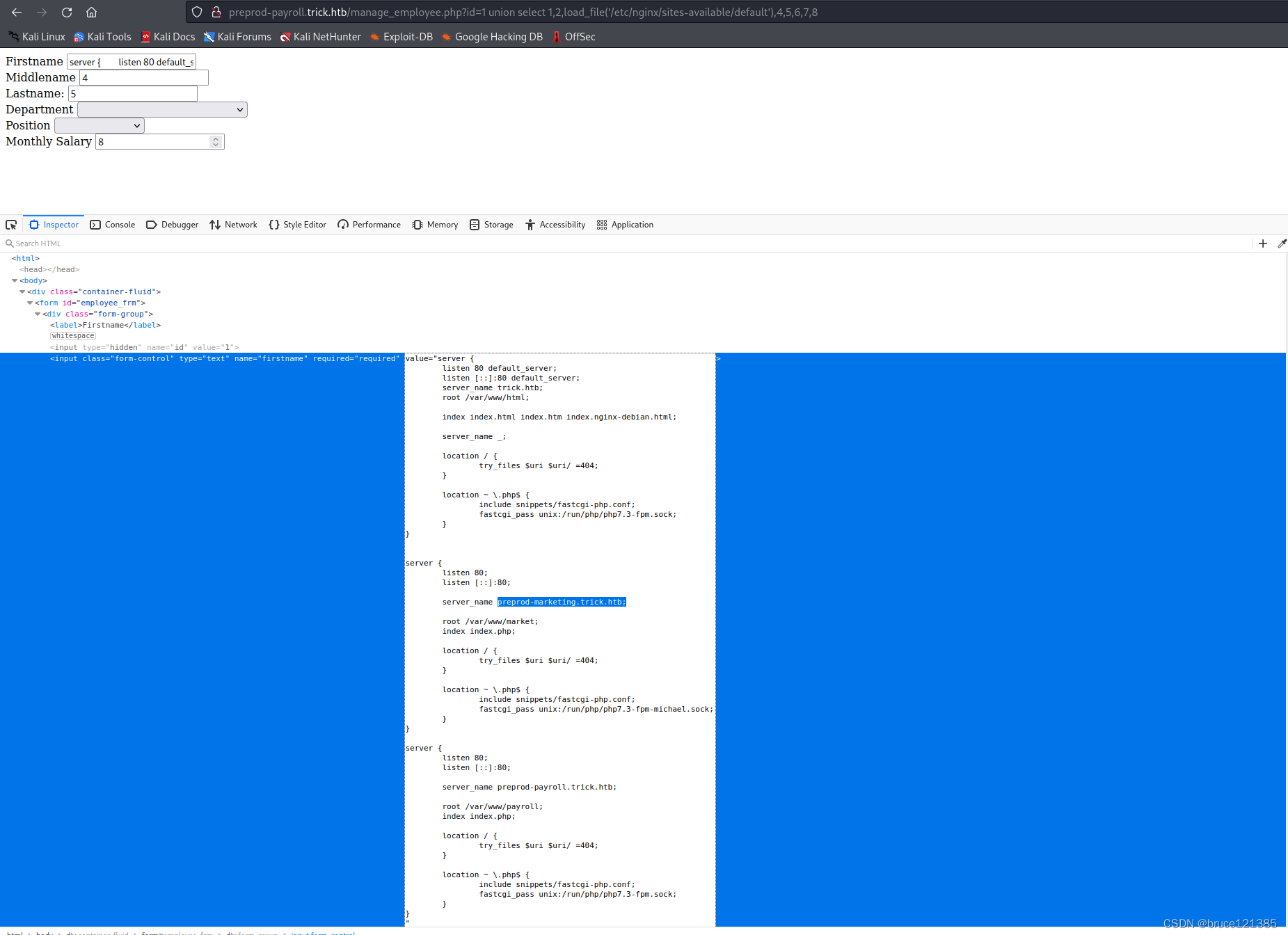
Task: Open Exploit-DB bookmark
Action: pos(401,37)
